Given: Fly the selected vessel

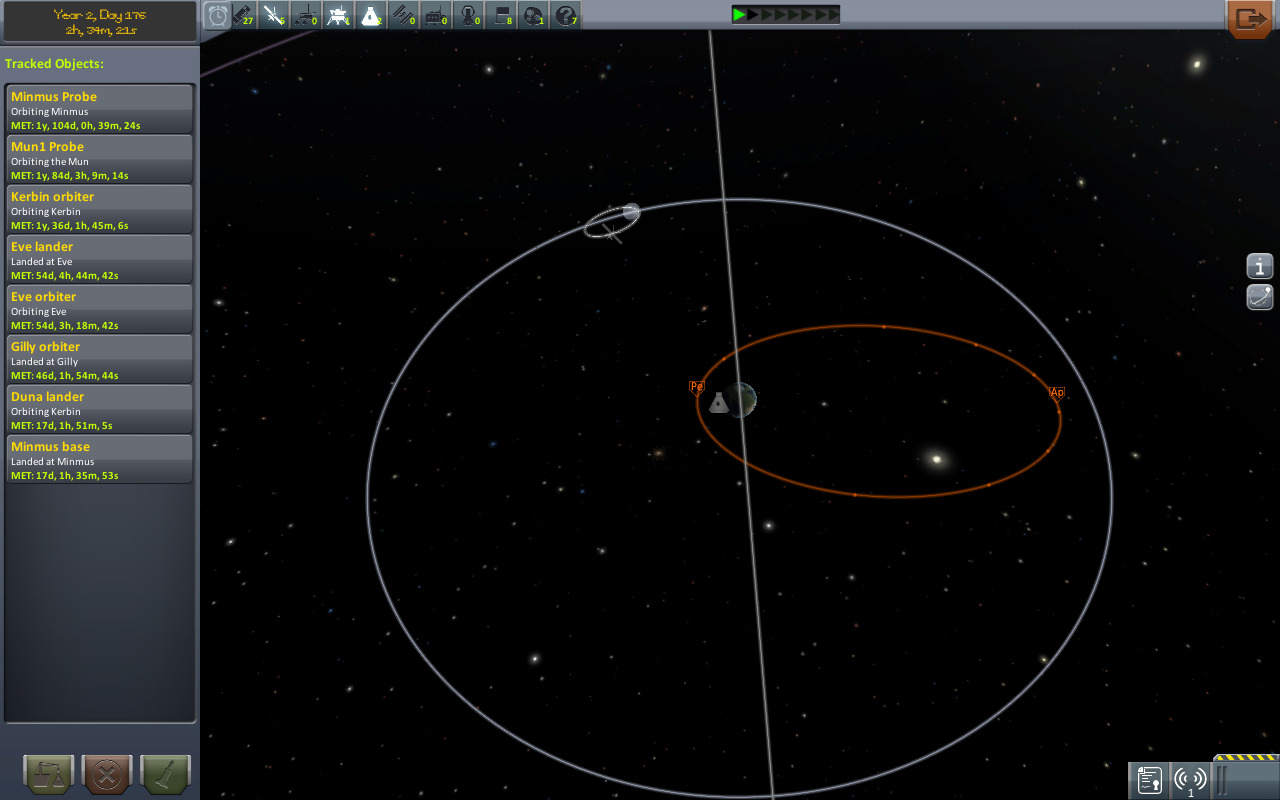Looking at the screenshot, I should click(x=165, y=774).
